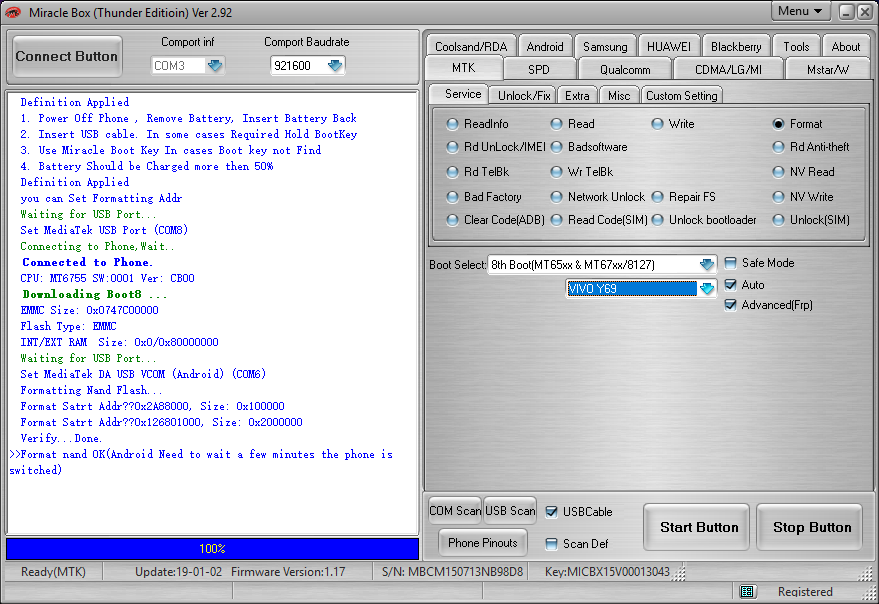
Task: Open the Samsung tab
Action: point(605,47)
